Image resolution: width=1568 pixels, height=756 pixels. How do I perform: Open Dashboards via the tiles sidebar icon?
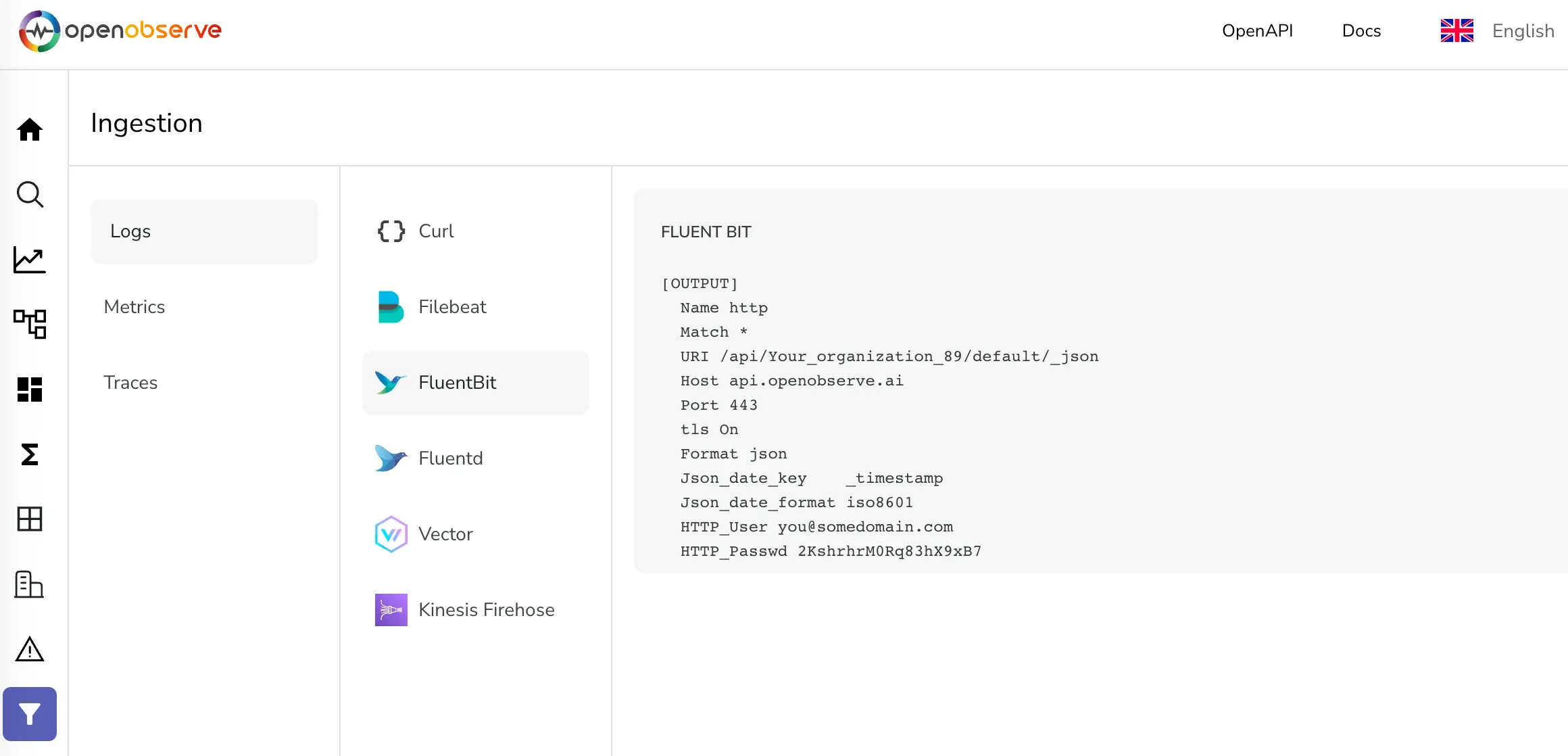[30, 389]
